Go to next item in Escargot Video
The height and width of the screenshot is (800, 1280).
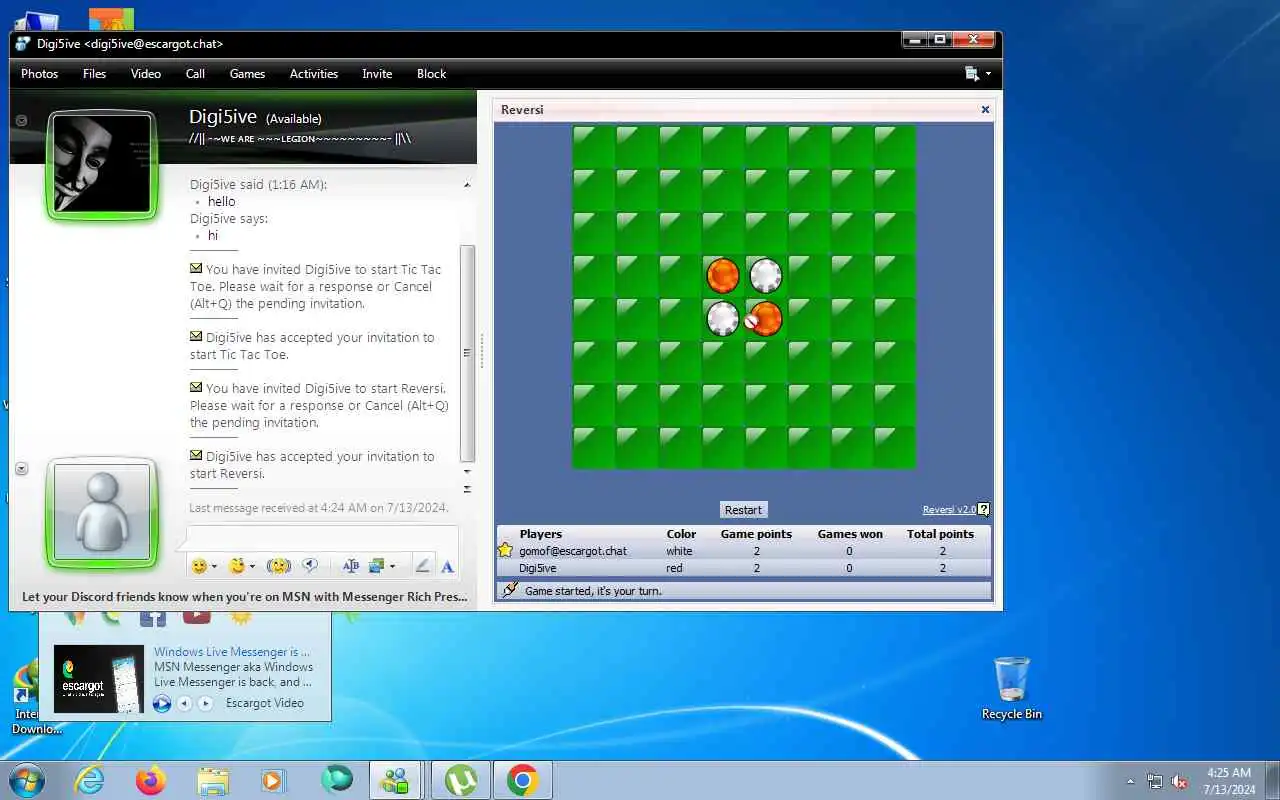206,703
